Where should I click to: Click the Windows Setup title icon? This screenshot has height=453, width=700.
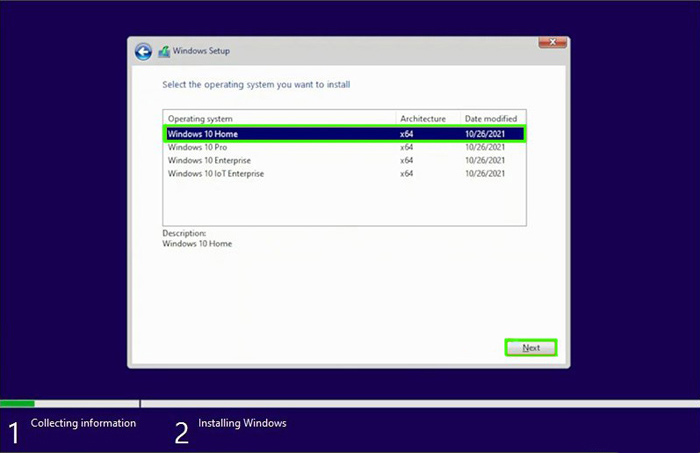[x=164, y=52]
